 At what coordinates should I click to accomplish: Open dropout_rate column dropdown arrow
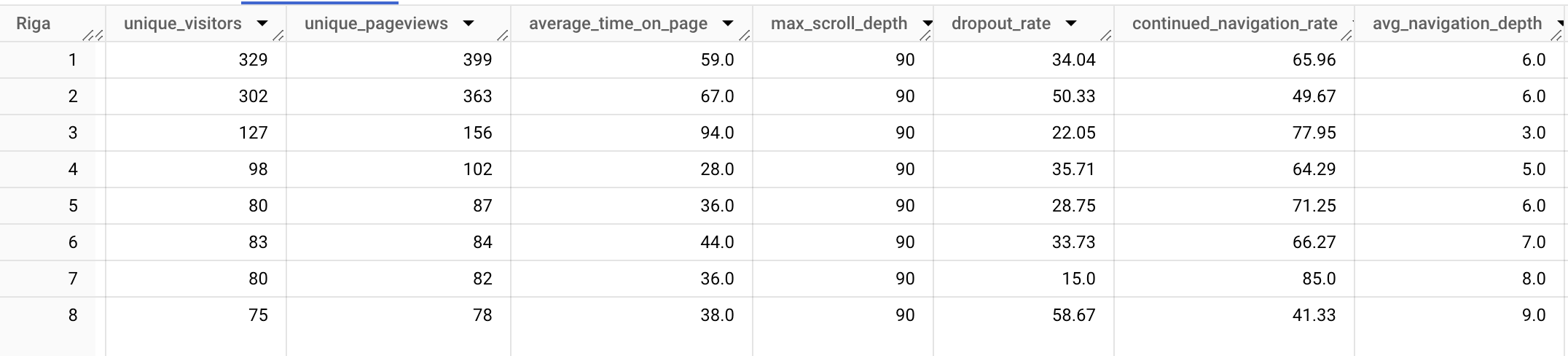pyautogui.click(x=1070, y=24)
